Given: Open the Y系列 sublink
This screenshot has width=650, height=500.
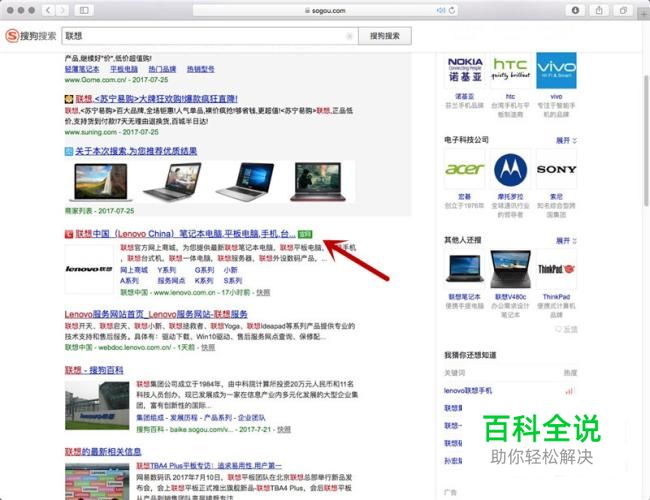Looking at the screenshot, I should point(167,270).
